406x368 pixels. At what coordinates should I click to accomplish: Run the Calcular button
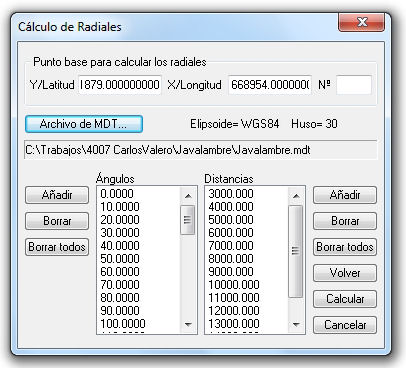pos(345,299)
